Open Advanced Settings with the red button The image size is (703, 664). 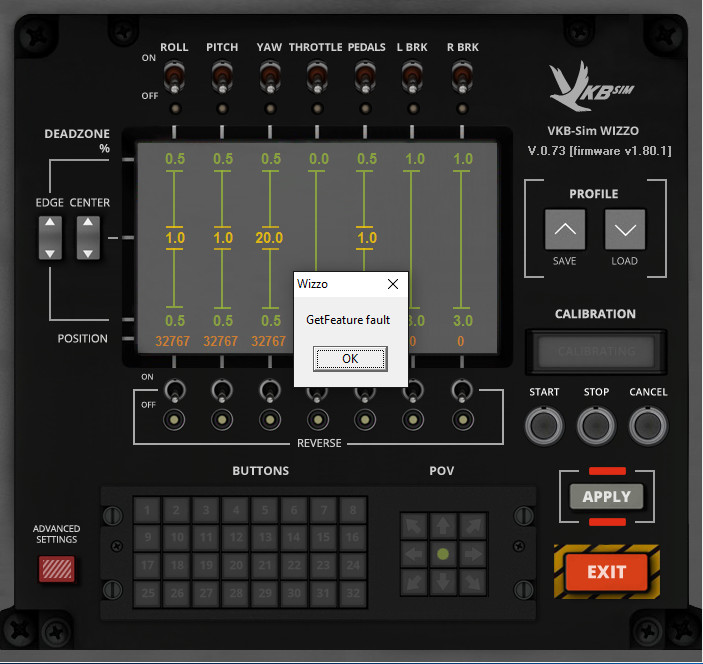tap(56, 568)
